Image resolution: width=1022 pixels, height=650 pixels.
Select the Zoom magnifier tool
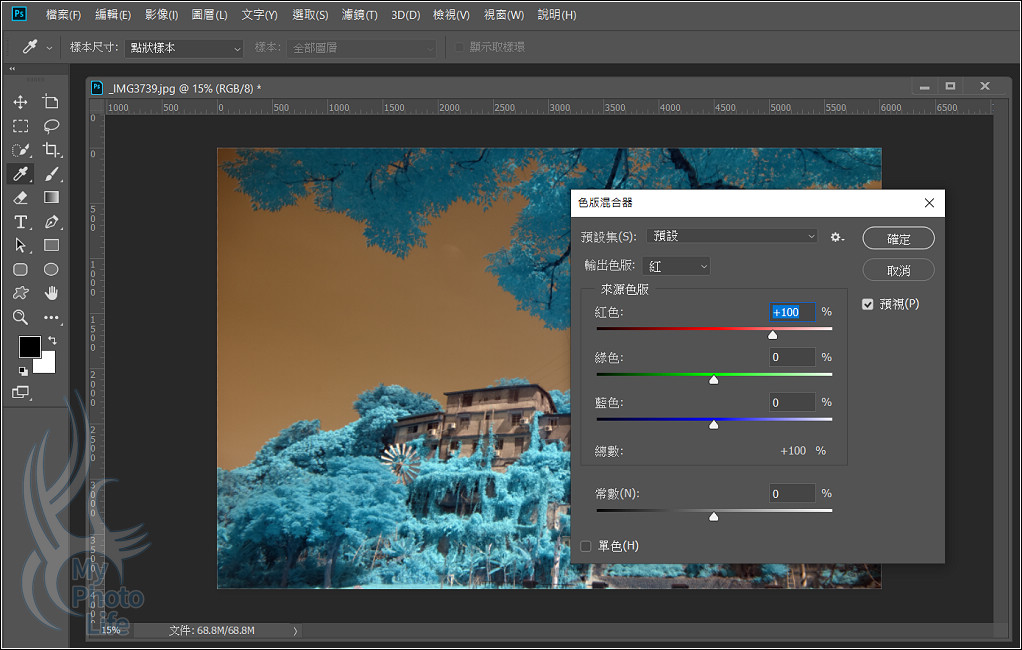point(20,318)
